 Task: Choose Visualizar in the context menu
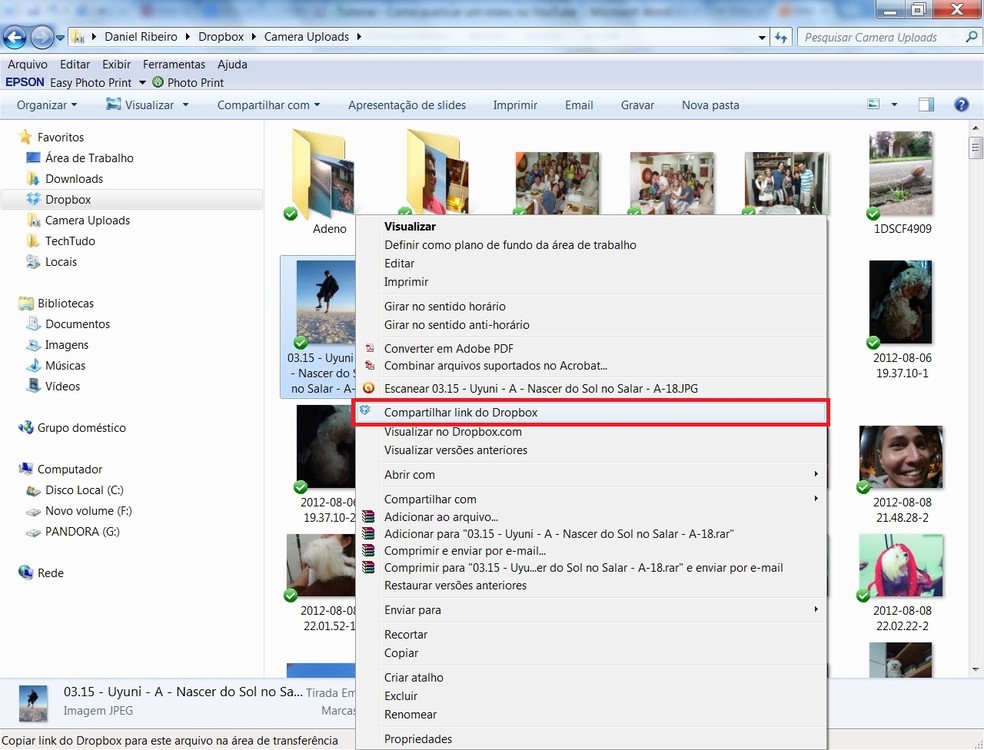click(x=410, y=227)
